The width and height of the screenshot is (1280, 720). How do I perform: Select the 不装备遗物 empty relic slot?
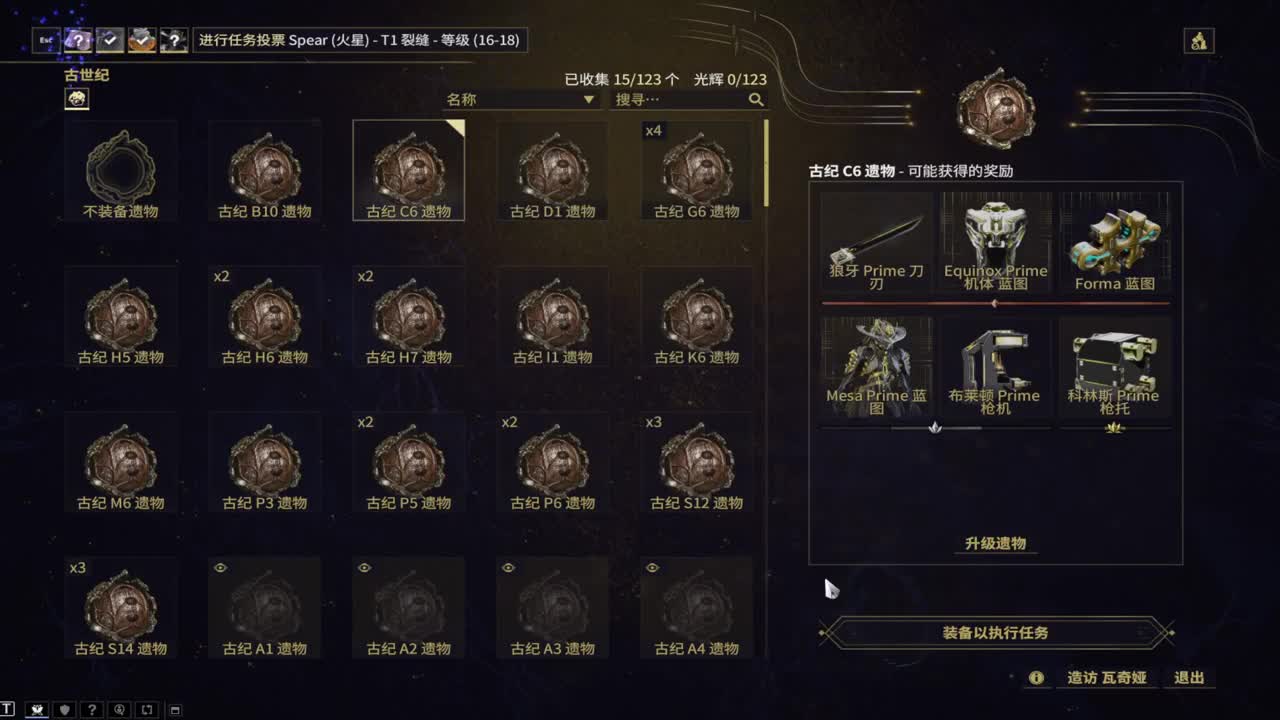(120, 170)
